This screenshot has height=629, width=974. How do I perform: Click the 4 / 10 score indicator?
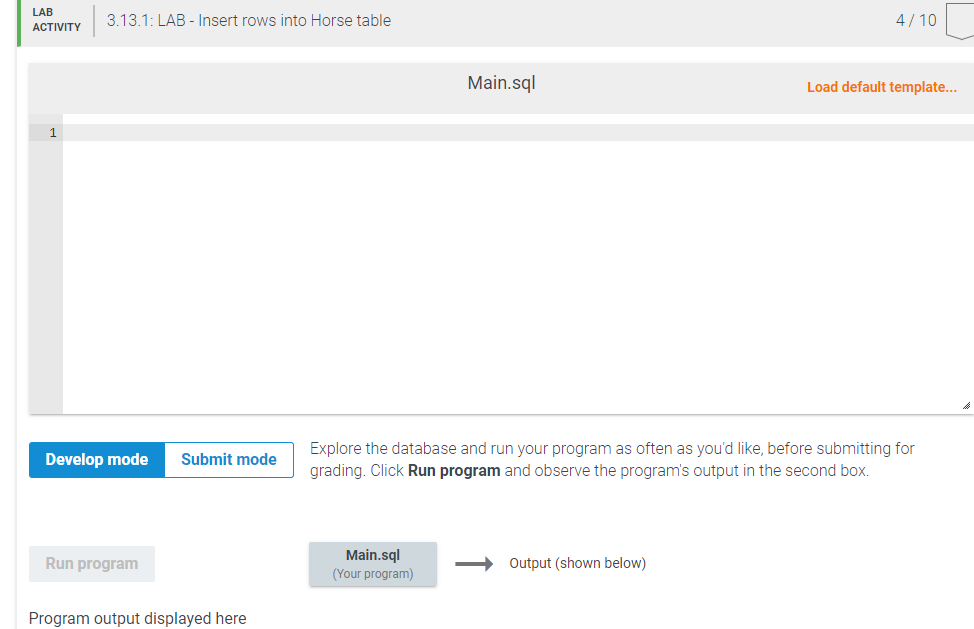[915, 20]
